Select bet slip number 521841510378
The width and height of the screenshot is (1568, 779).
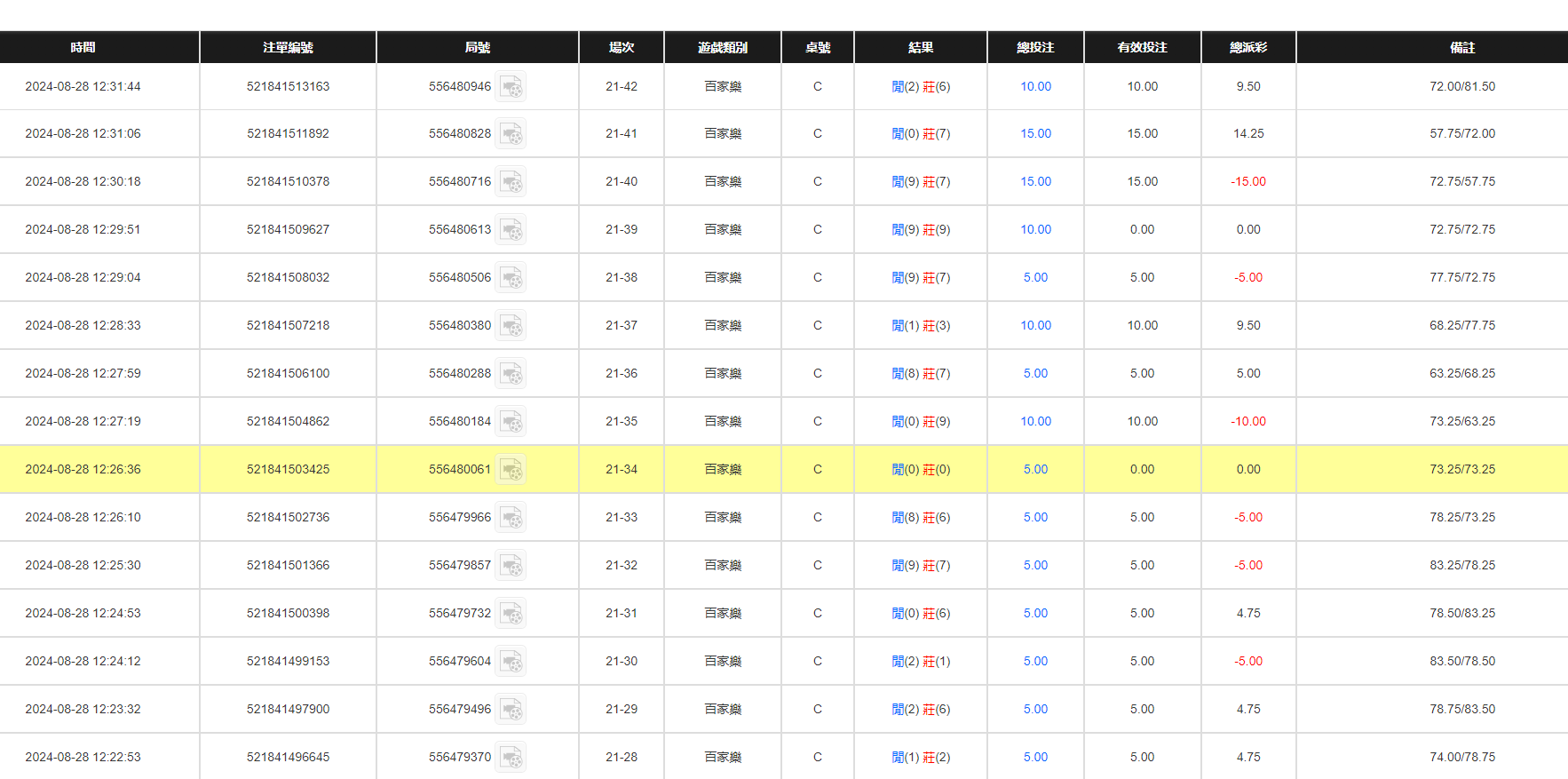[x=288, y=182]
